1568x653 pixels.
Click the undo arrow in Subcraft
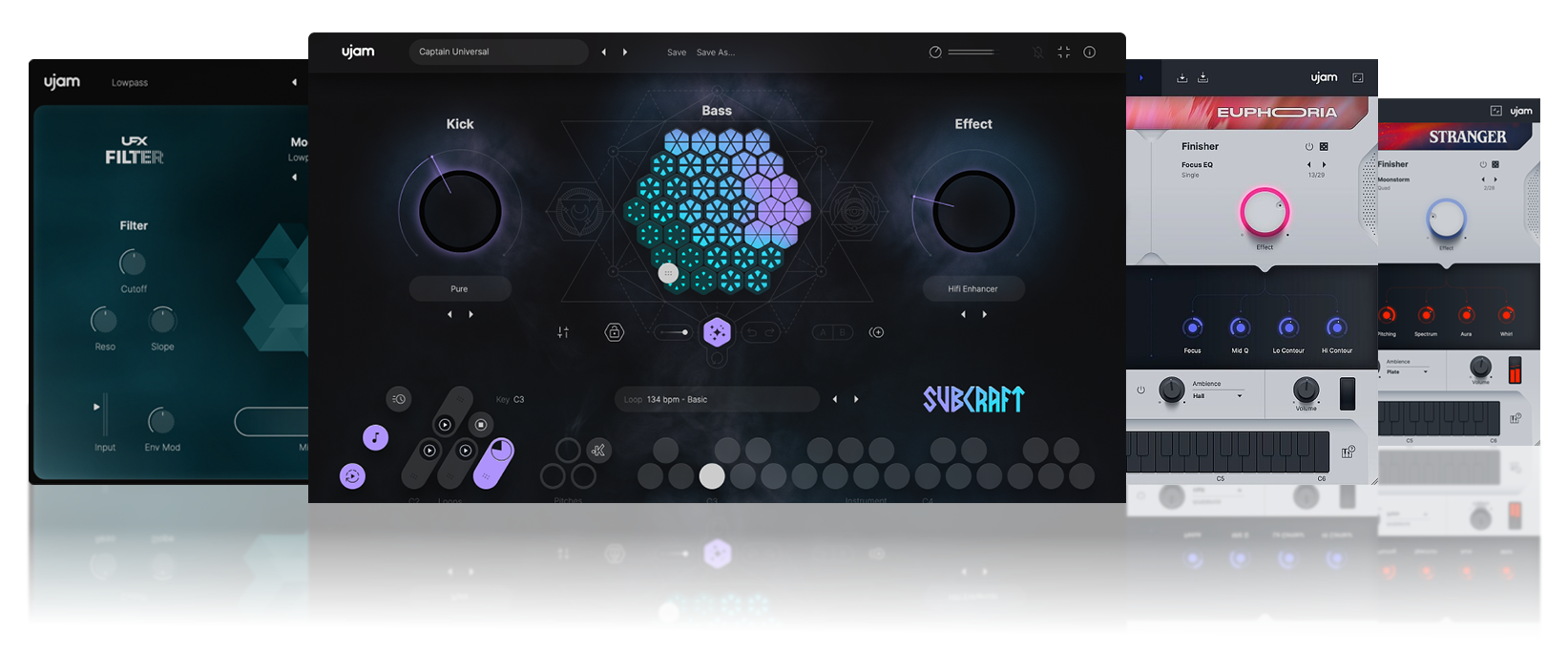point(751,332)
